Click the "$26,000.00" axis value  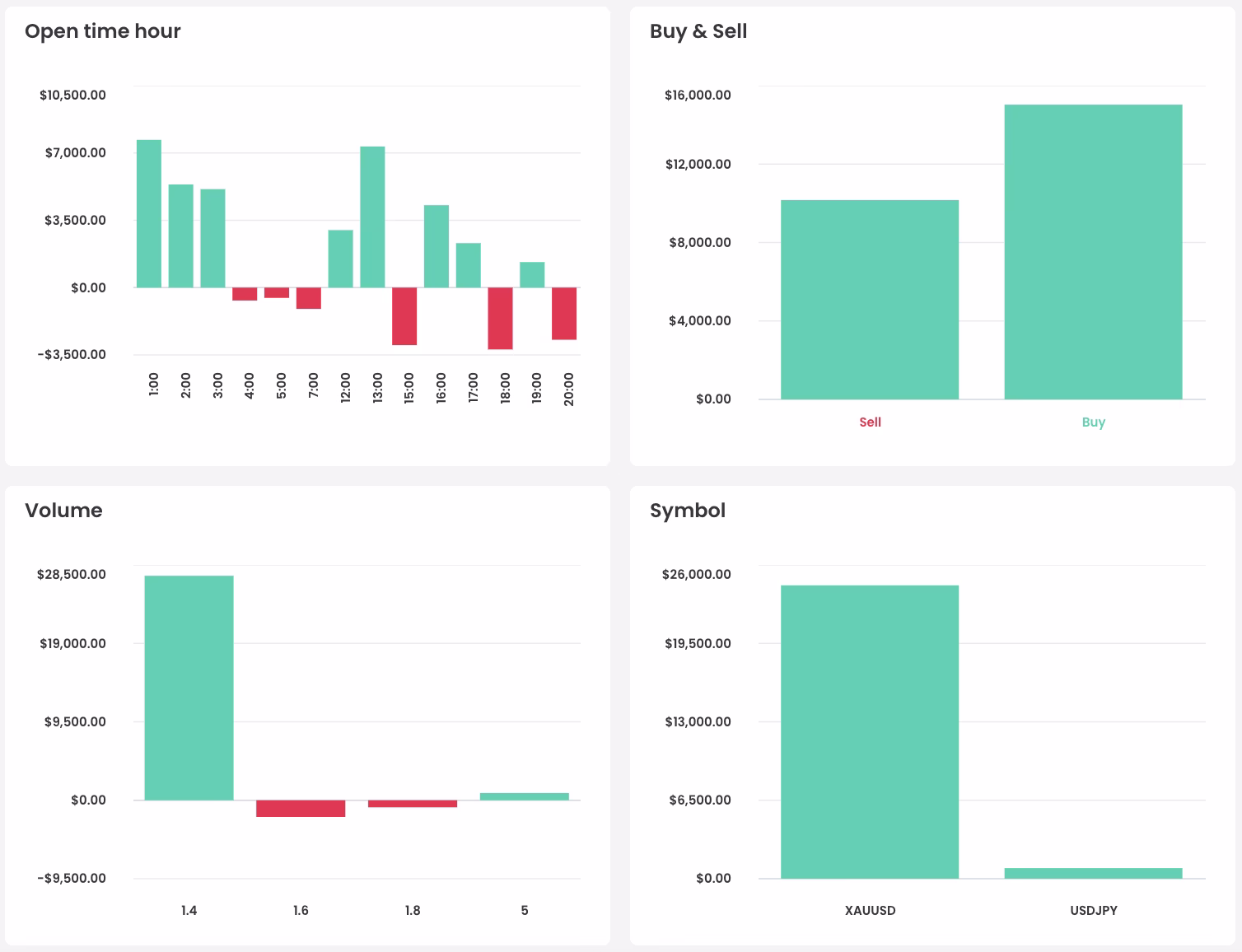coord(697,574)
